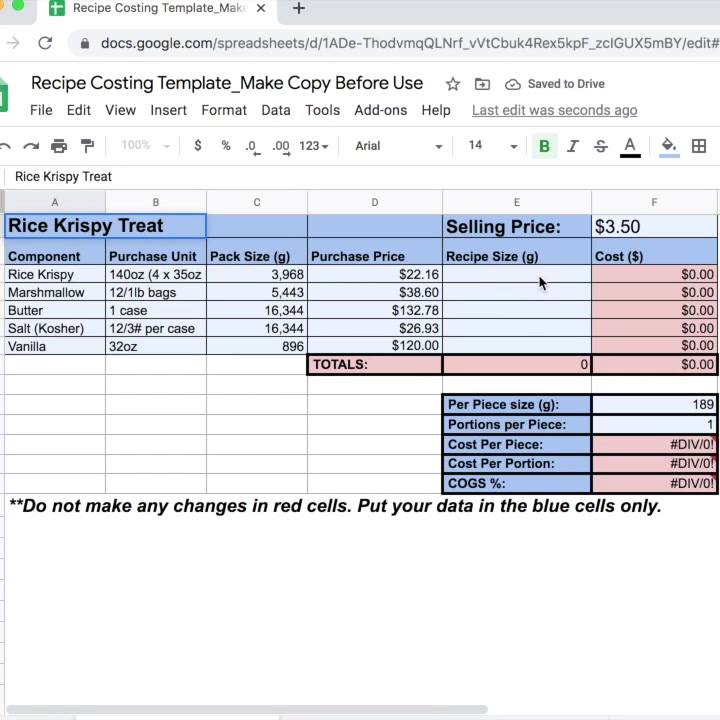Screen dimensions: 720x720
Task: Apply percent format icon
Action: pos(225,146)
